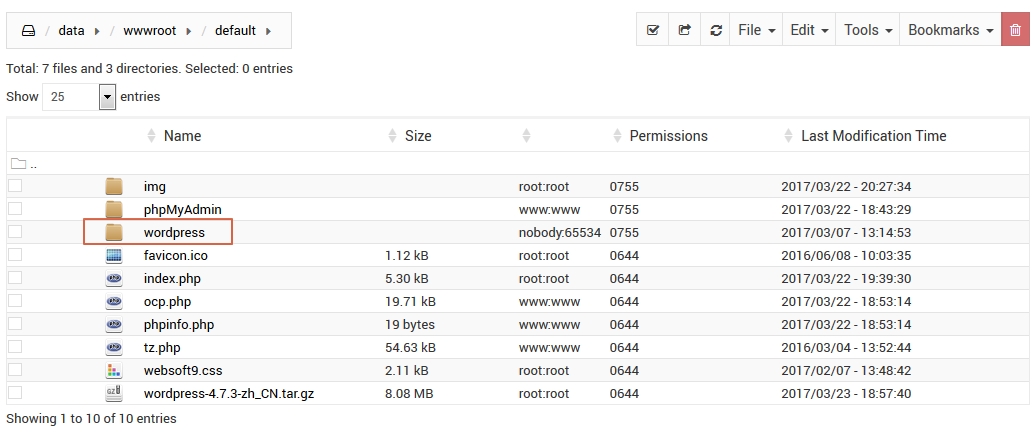Click the refresh listing icon

point(715,30)
